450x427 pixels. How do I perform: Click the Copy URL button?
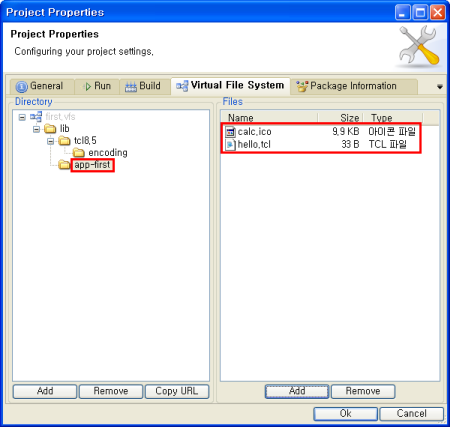coord(177,391)
